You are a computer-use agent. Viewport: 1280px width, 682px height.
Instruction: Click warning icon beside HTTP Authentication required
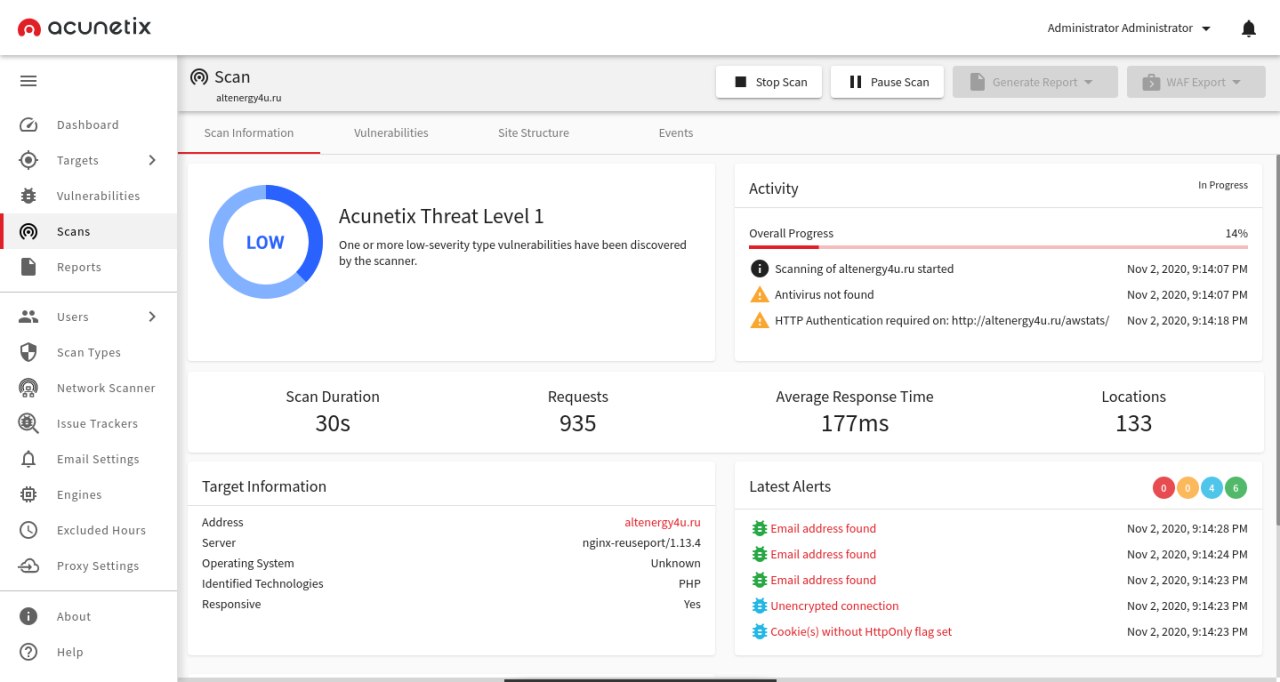tap(759, 321)
